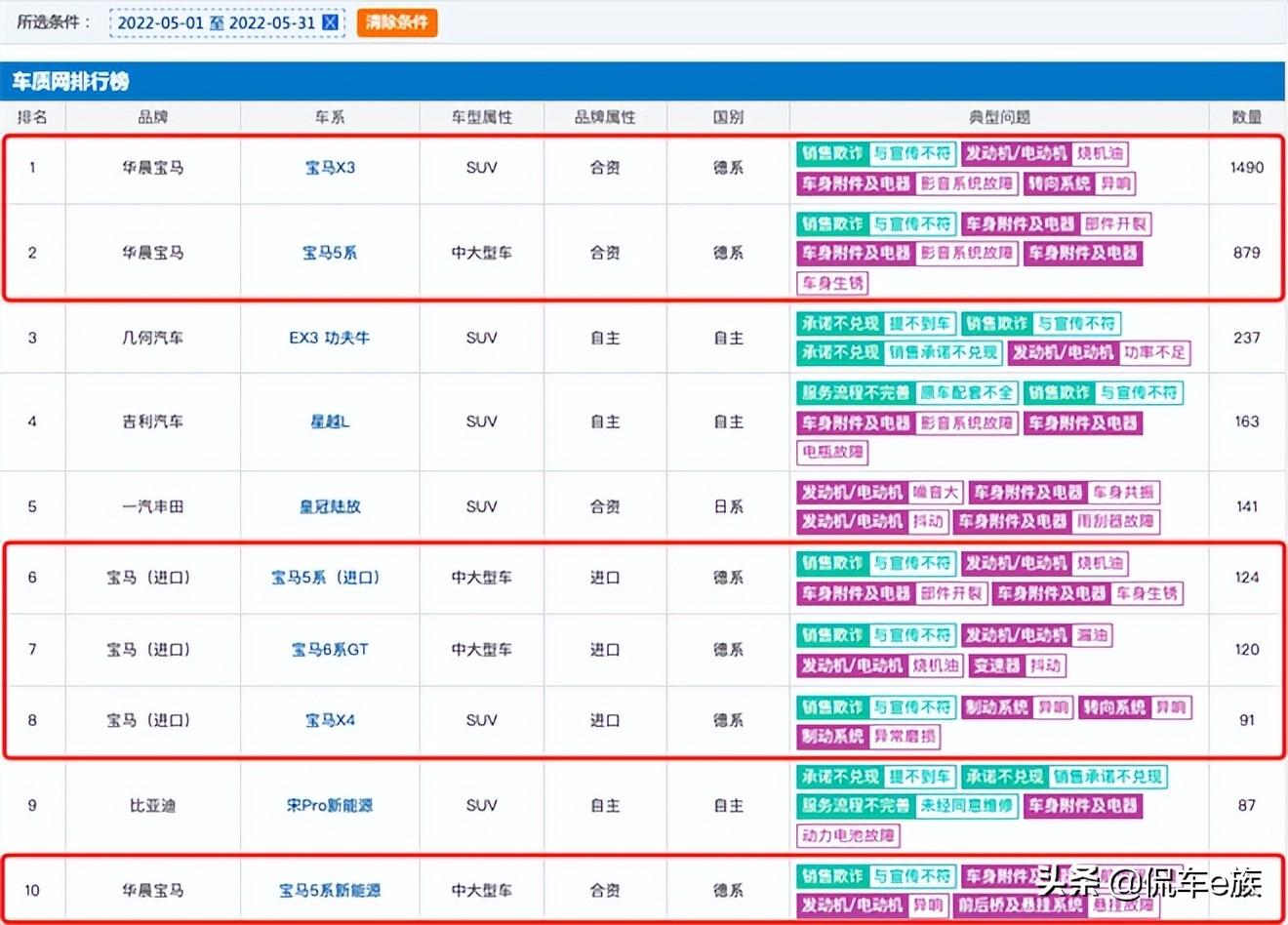The height and width of the screenshot is (925, 1288).
Task: Click 比亚迪 brand cell
Action: point(153,805)
